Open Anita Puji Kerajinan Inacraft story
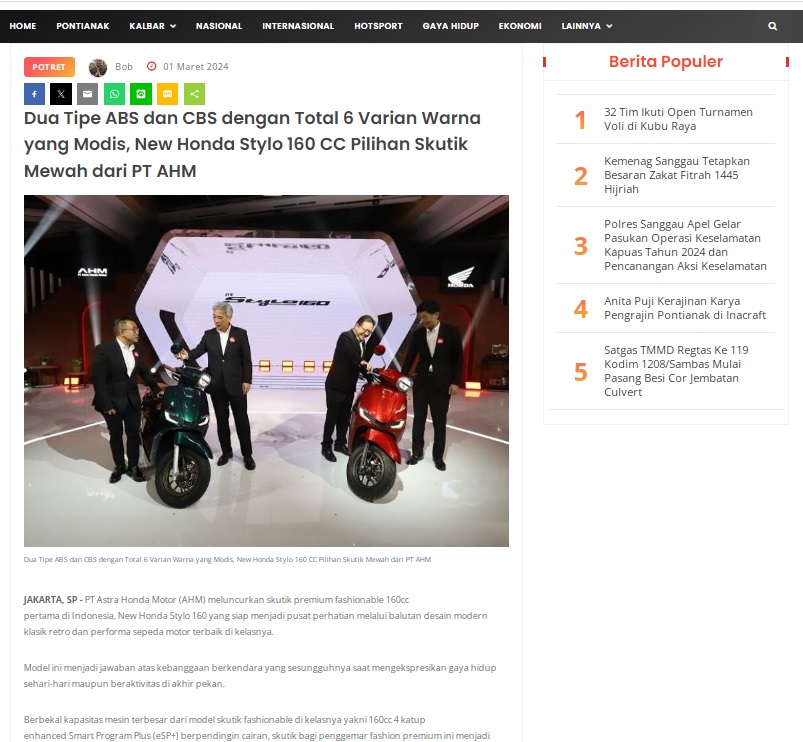This screenshot has width=803, height=742. (x=685, y=308)
